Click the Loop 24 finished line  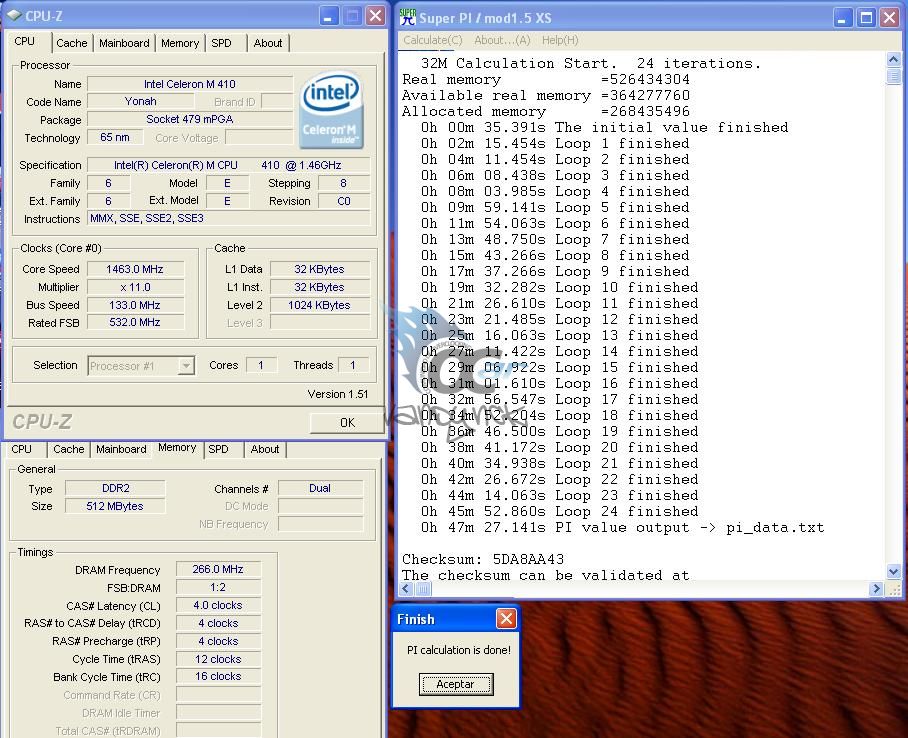pos(559,512)
